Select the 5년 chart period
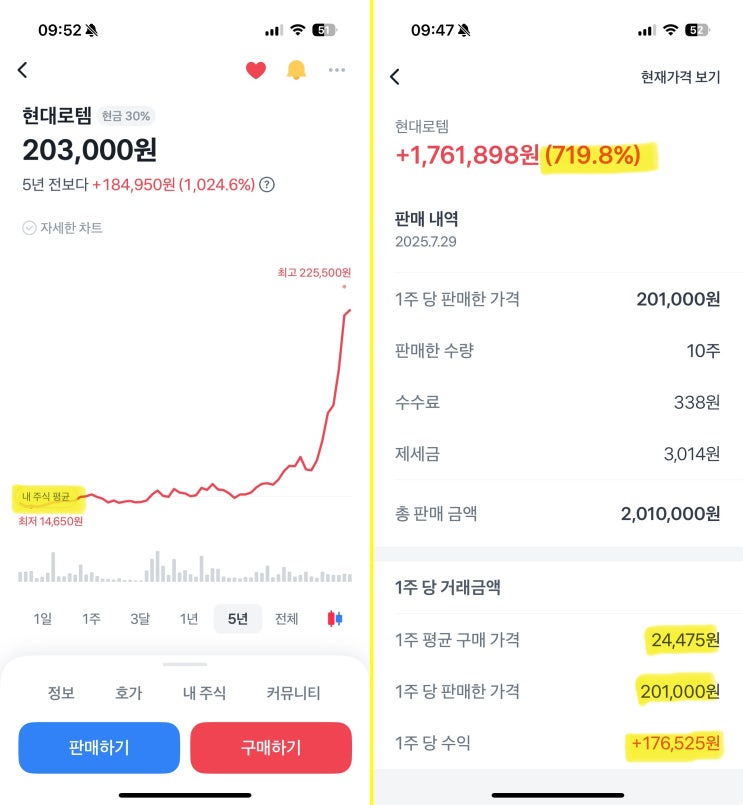This screenshot has height=805, width=743. (x=238, y=619)
